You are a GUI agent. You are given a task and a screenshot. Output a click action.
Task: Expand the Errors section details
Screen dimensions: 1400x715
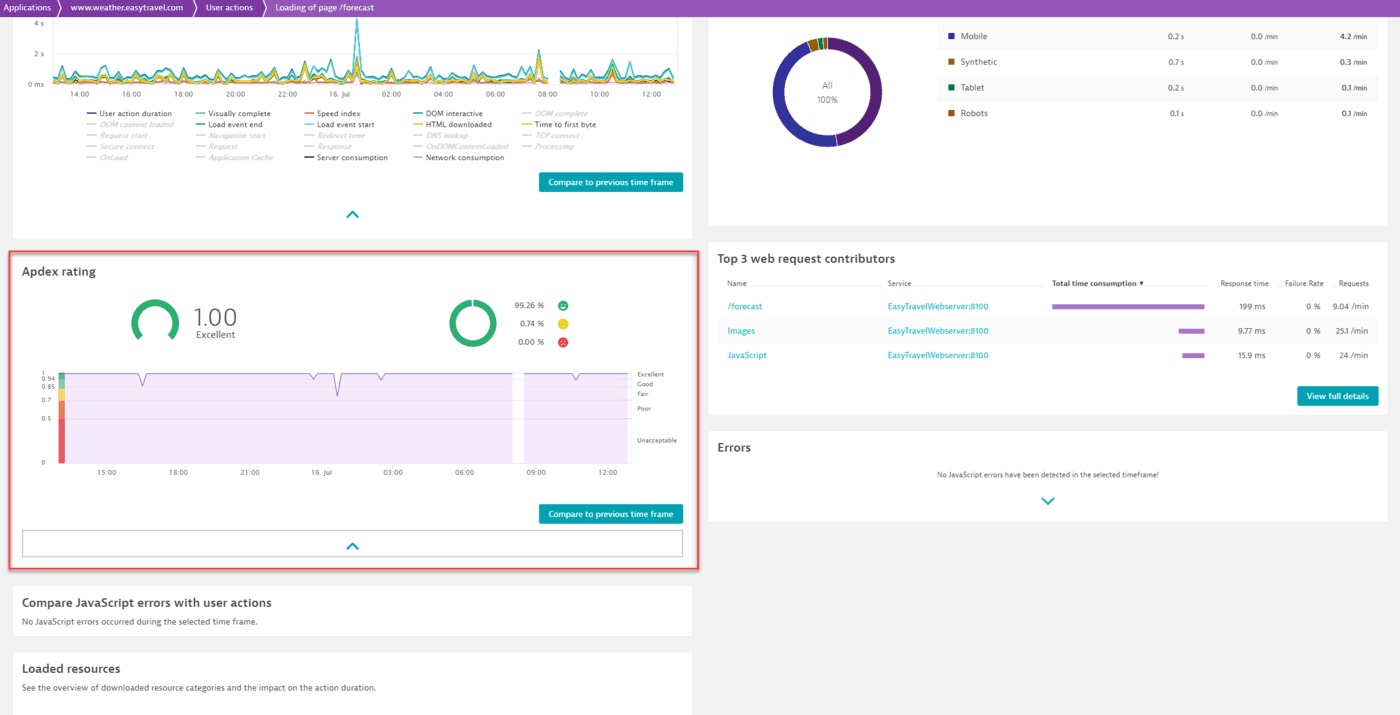(x=1047, y=500)
